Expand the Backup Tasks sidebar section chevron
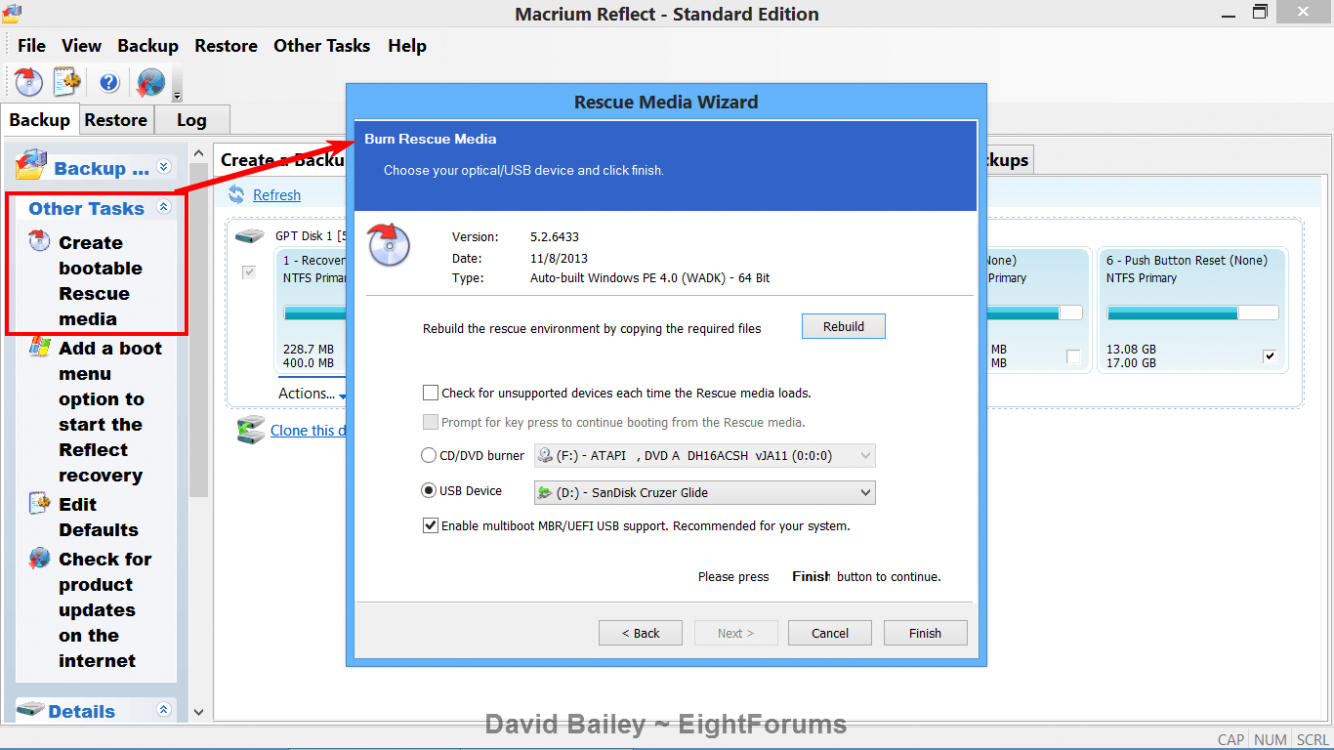 pyautogui.click(x=164, y=167)
